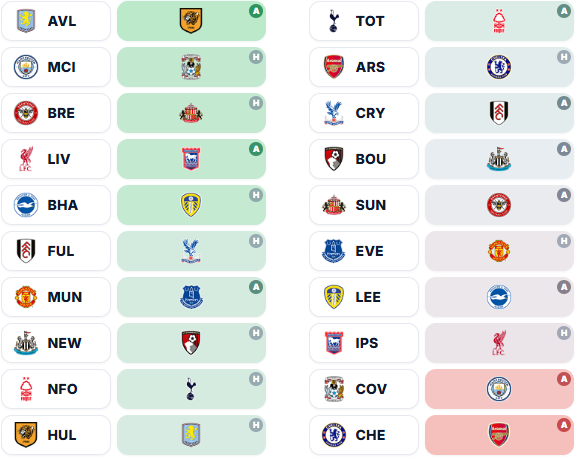Select the BRE team card
This screenshot has width=584, height=459.
pyautogui.click(x=56, y=113)
